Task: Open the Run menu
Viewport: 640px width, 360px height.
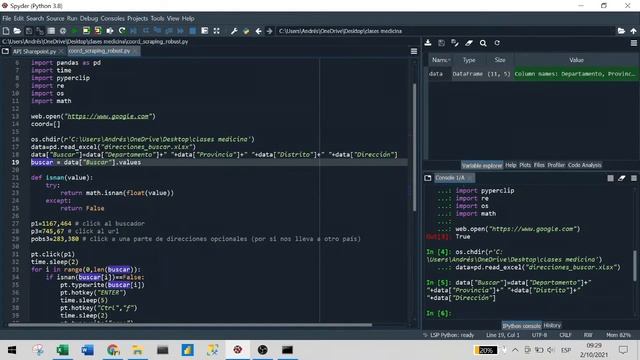Action: click(x=72, y=18)
